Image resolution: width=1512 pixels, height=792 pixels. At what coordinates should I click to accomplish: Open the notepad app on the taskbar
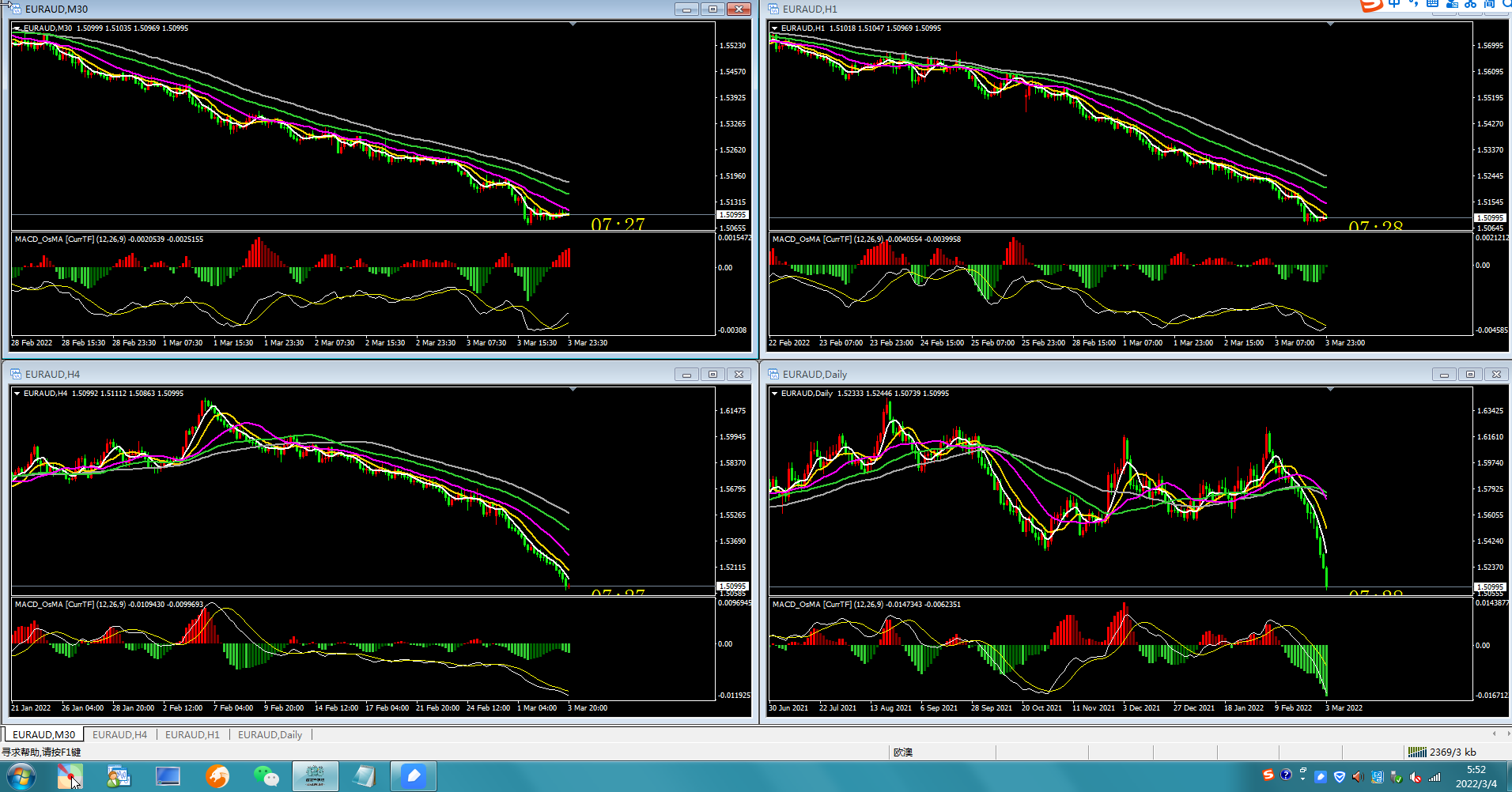point(365,776)
